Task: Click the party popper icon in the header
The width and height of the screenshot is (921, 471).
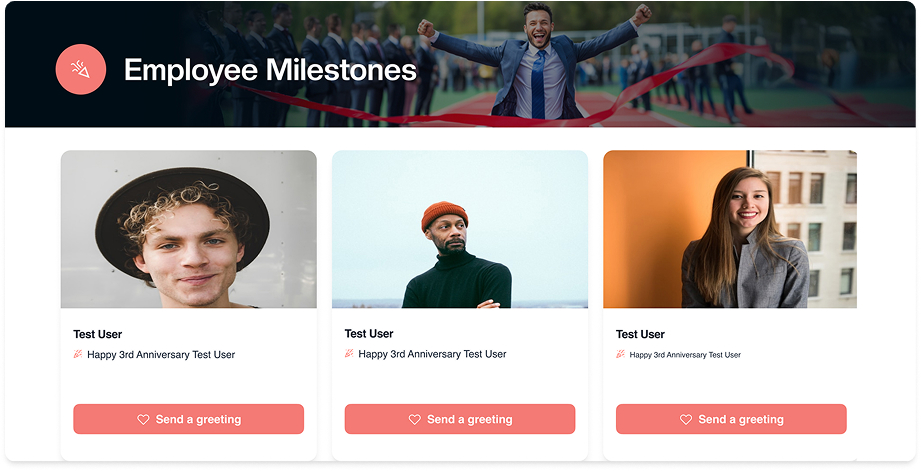Action: coord(80,69)
